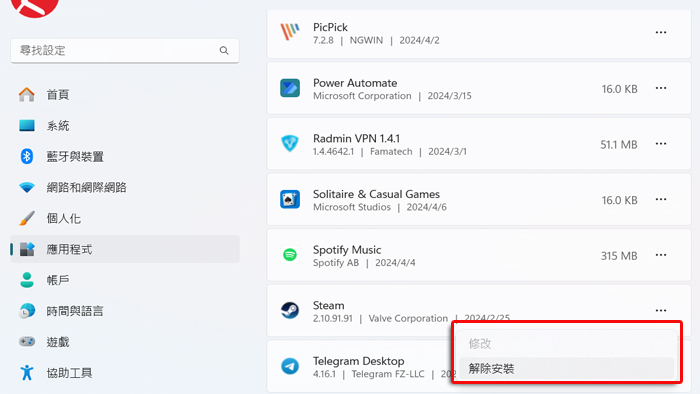This screenshot has width=700, height=394.
Task: Click the Radmin VPN 1.4.1 title
Action: point(356,139)
